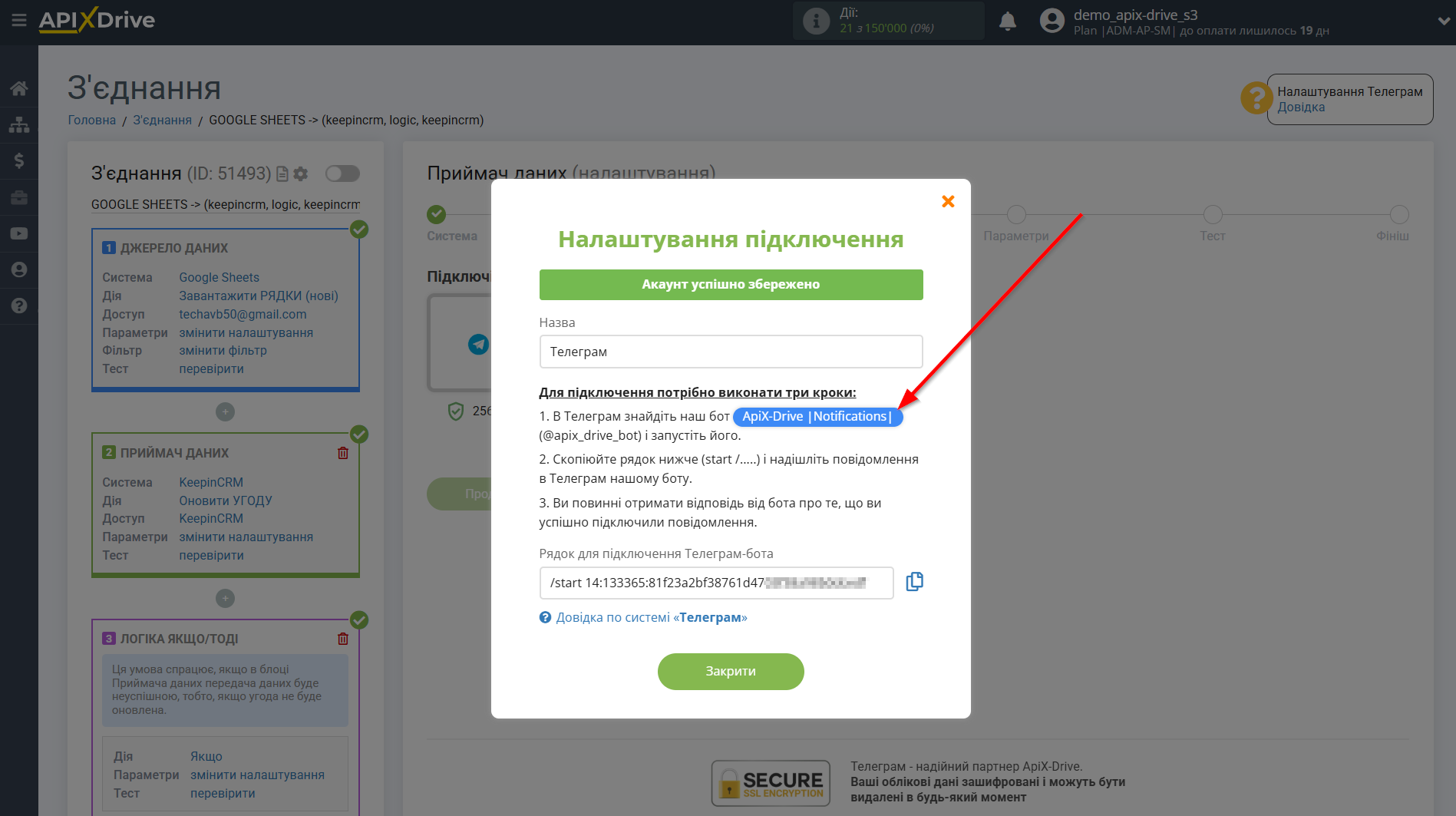1456x816 pixels.
Task: Click the Telegram bot start string field
Action: coord(716,583)
